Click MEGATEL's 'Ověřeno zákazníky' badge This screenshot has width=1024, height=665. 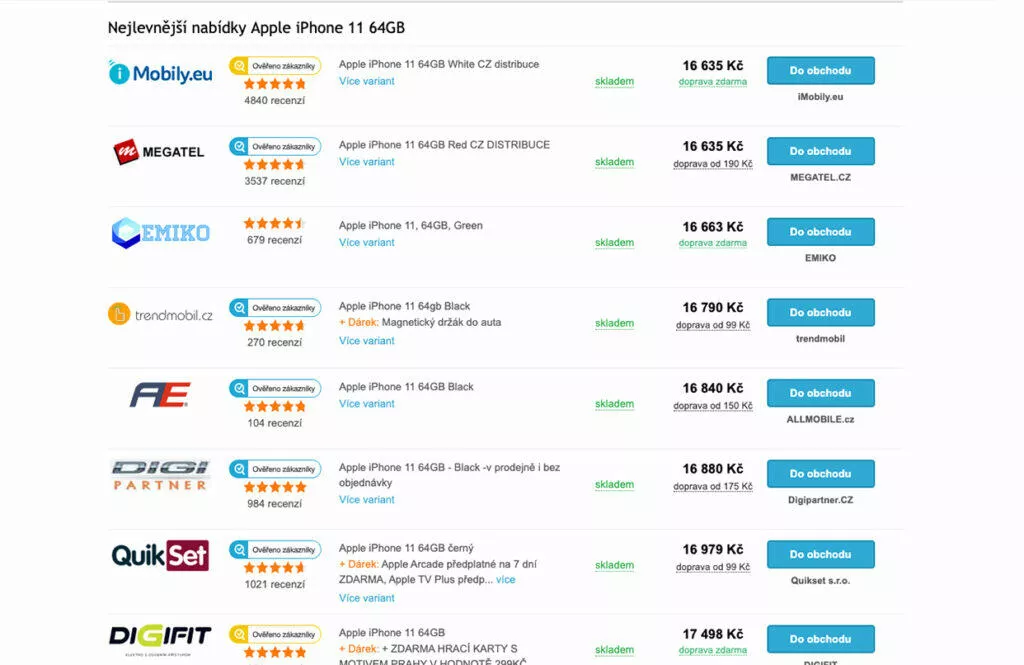275,146
